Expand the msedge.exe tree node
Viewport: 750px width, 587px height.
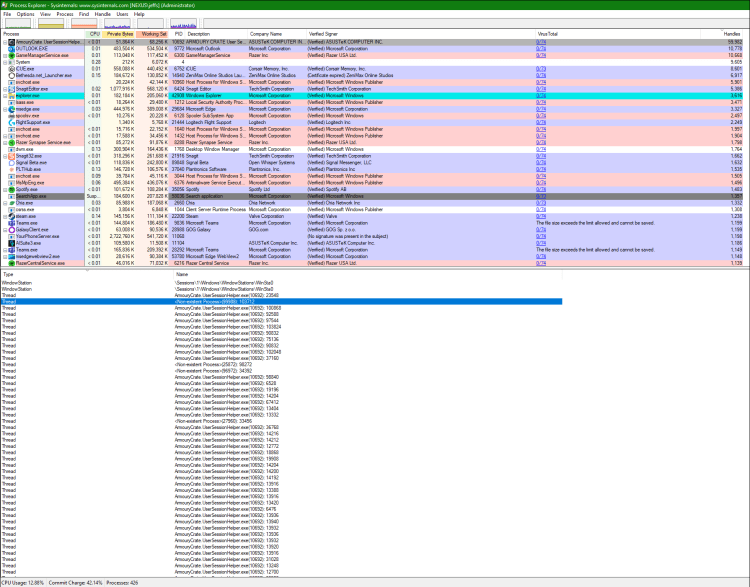pos(5,109)
